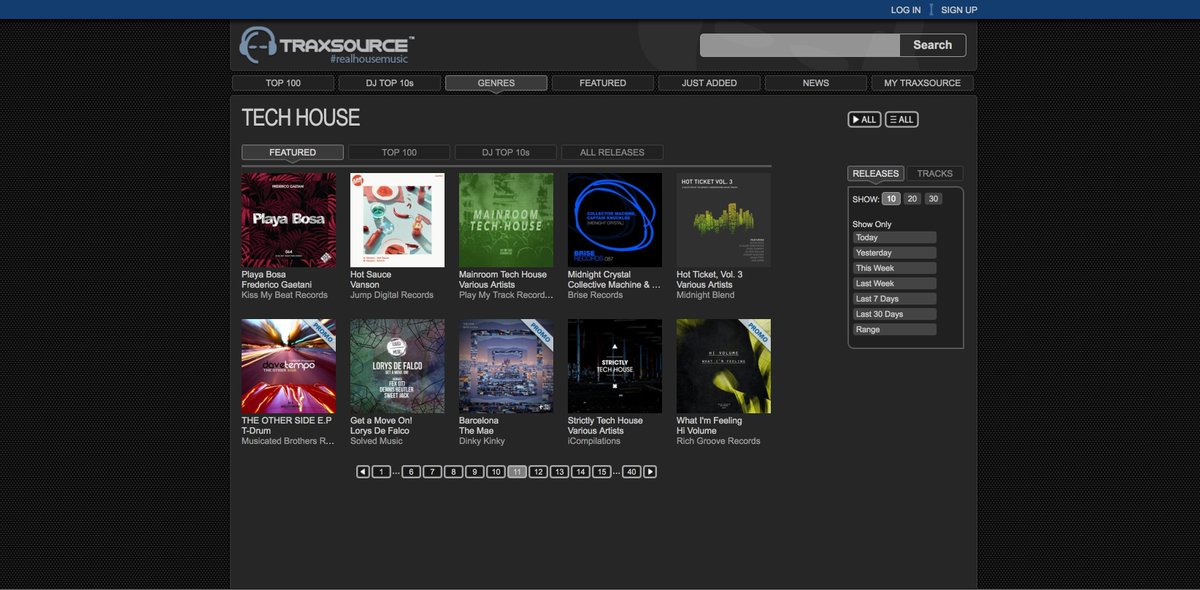Go to page 15 in pagination
The image size is (1200, 590).
tap(601, 472)
